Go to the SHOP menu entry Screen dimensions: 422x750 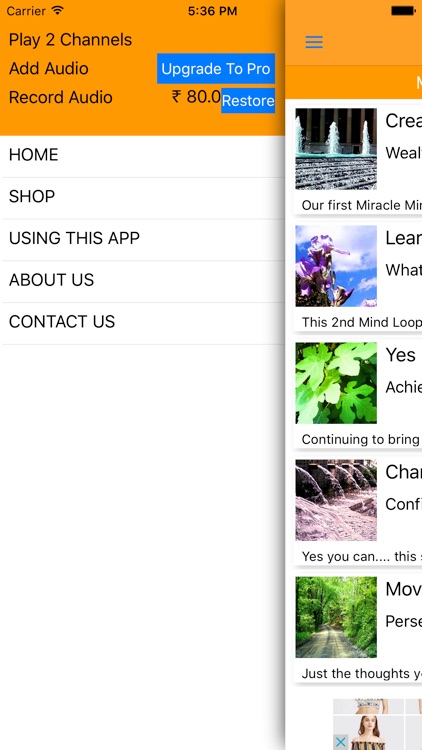(x=143, y=197)
